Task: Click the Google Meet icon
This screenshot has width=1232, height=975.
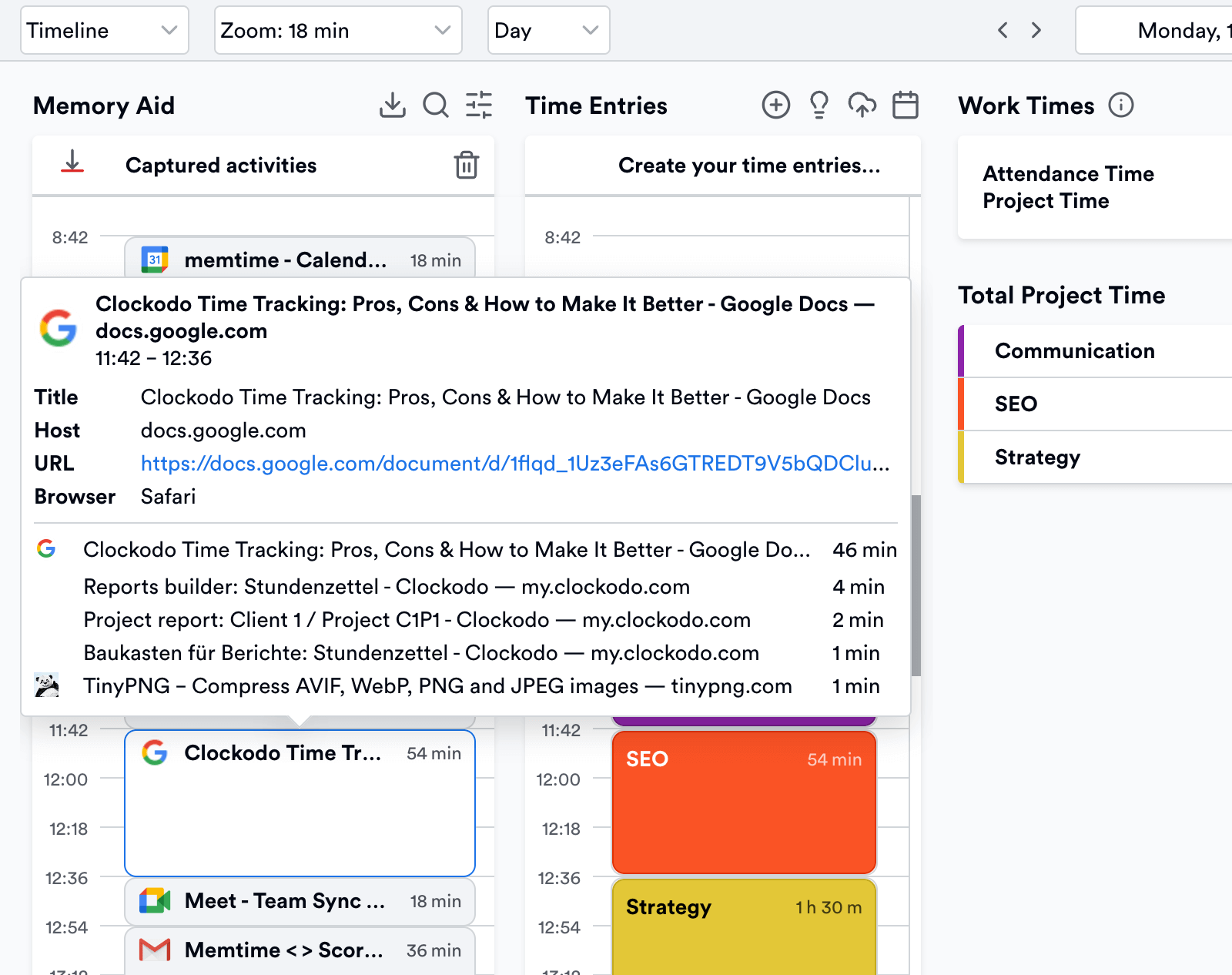Action: [155, 901]
